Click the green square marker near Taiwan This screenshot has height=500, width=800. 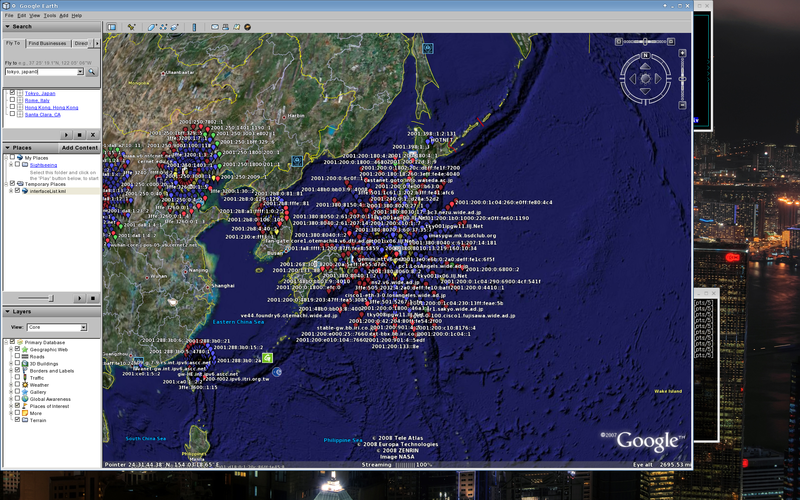pos(267,358)
